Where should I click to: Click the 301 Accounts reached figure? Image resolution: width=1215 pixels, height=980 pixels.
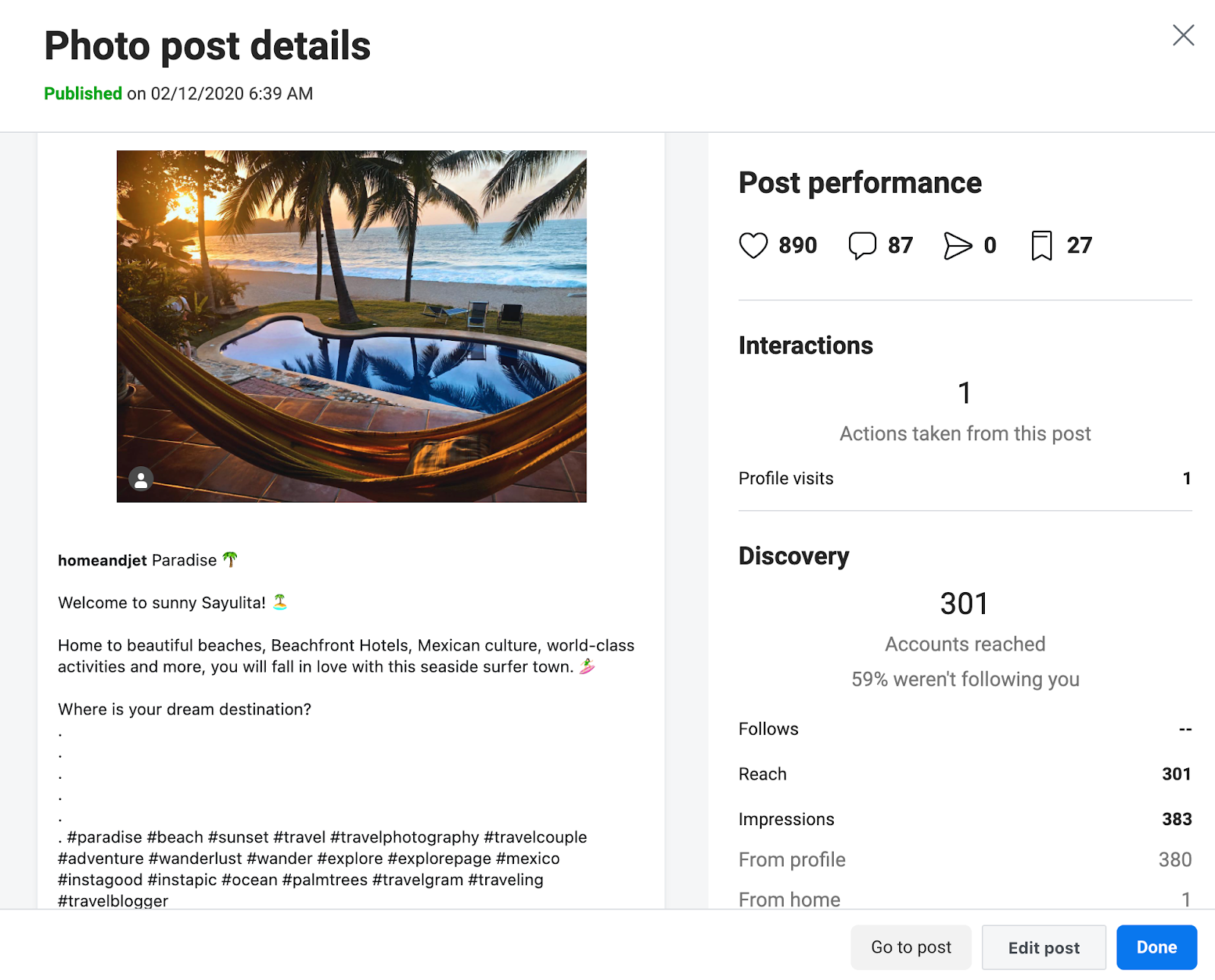click(x=964, y=604)
